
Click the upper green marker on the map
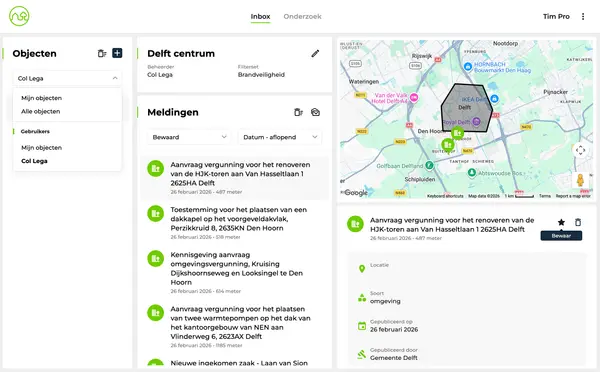point(457,133)
